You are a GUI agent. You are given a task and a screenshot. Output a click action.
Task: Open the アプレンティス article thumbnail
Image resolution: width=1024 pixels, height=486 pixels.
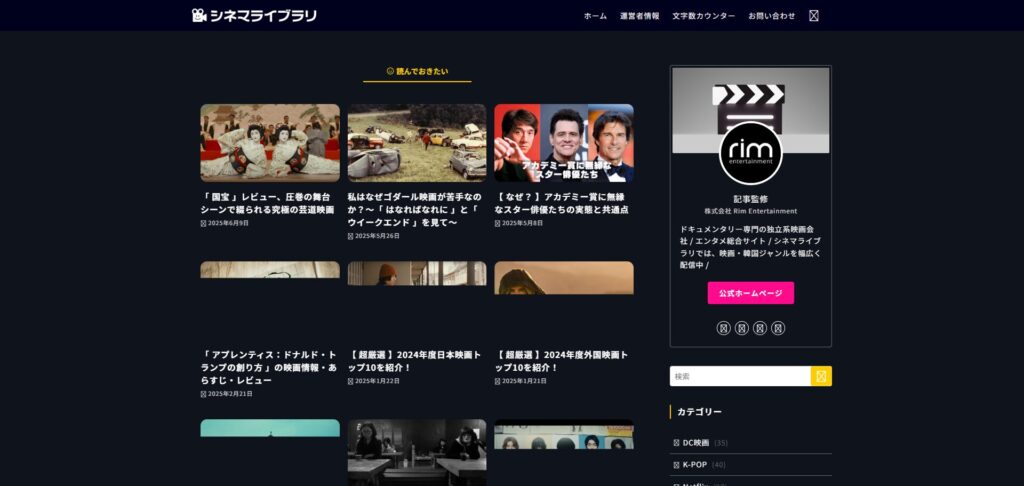(x=270, y=269)
